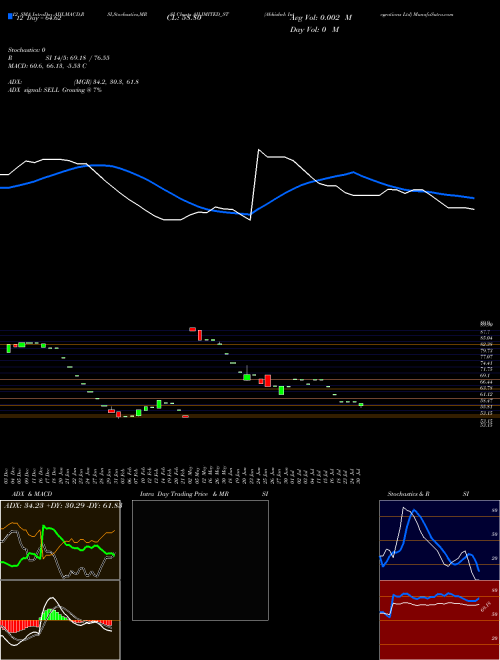500x660 pixels.
Task: Click the 61.12 price axis label
Action: coord(486,394)
